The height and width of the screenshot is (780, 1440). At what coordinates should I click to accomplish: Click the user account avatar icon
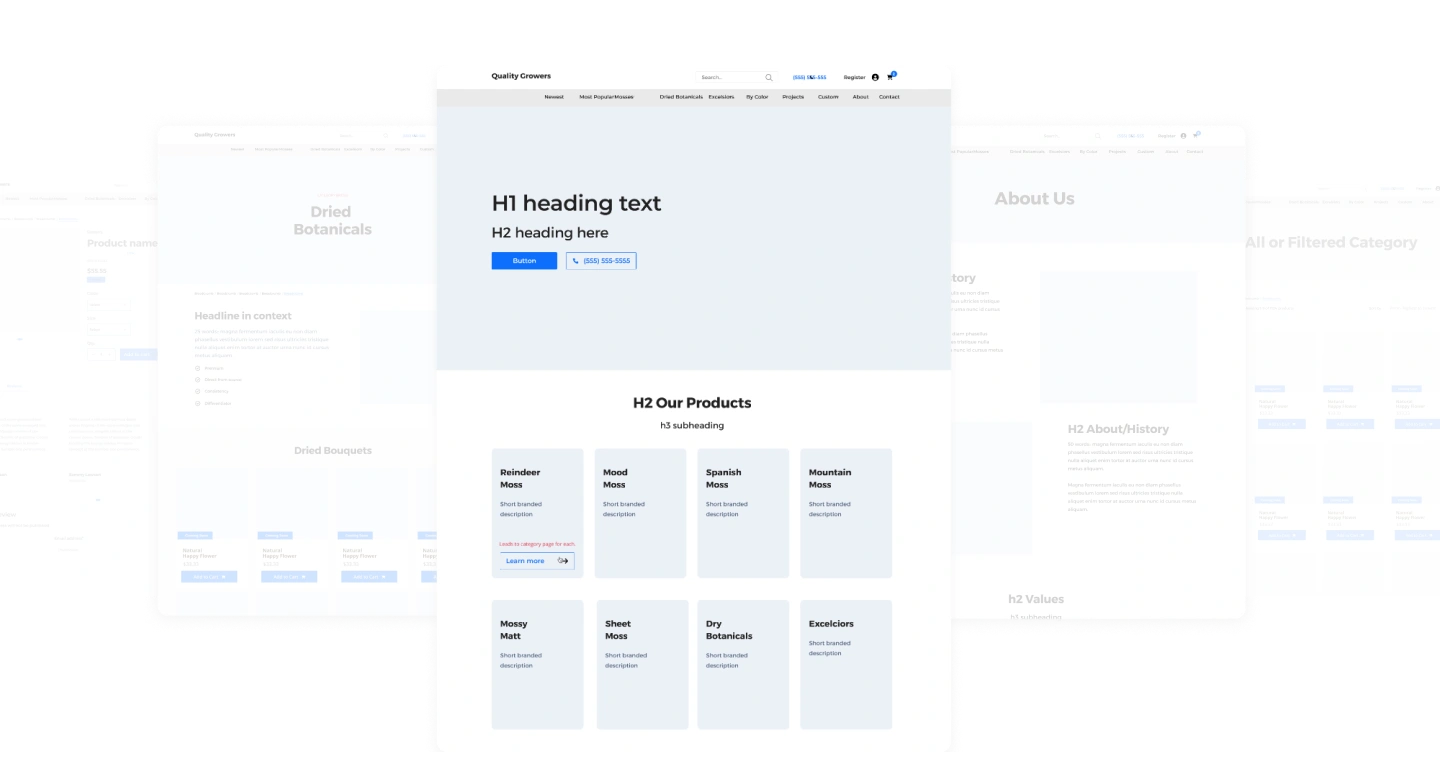pyautogui.click(x=875, y=77)
